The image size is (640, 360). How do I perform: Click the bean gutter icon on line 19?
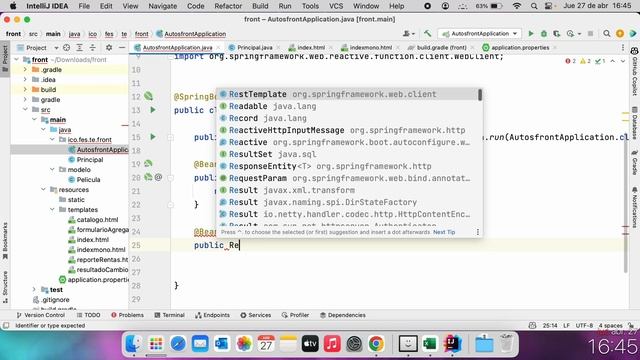point(148,164)
